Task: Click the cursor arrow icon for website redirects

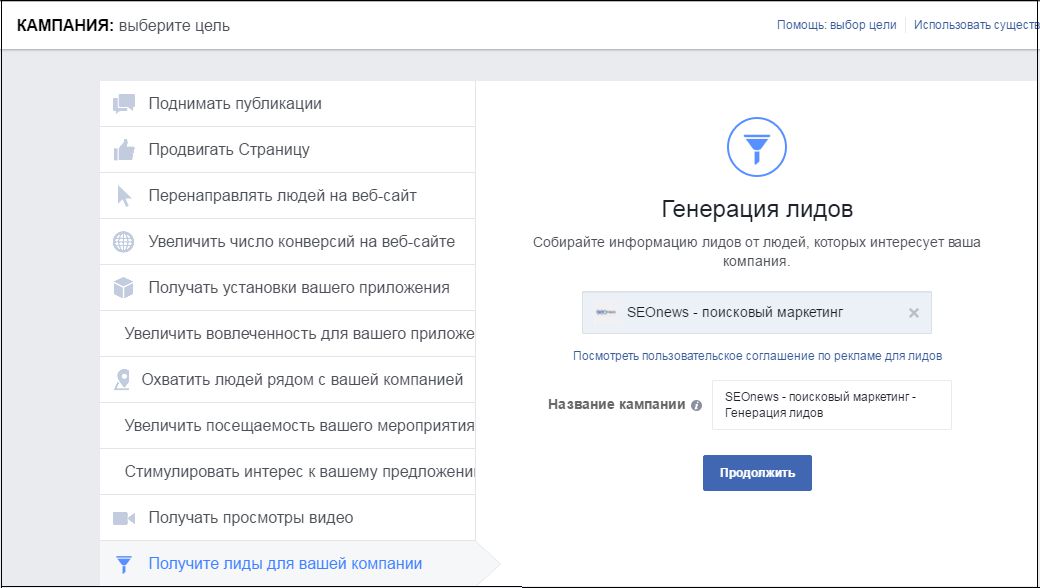Action: point(124,196)
